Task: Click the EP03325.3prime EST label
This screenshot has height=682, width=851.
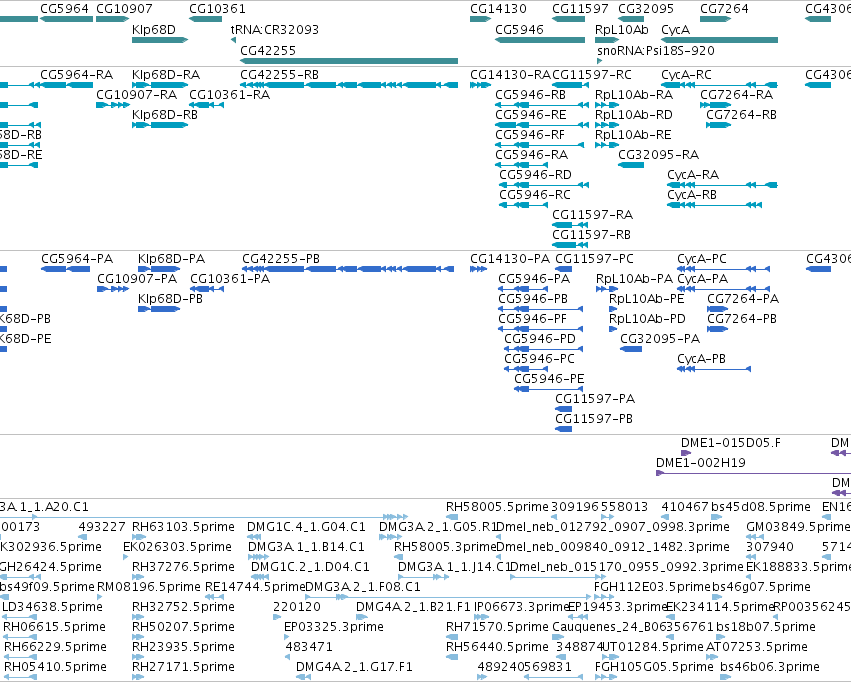Action: (x=334, y=627)
